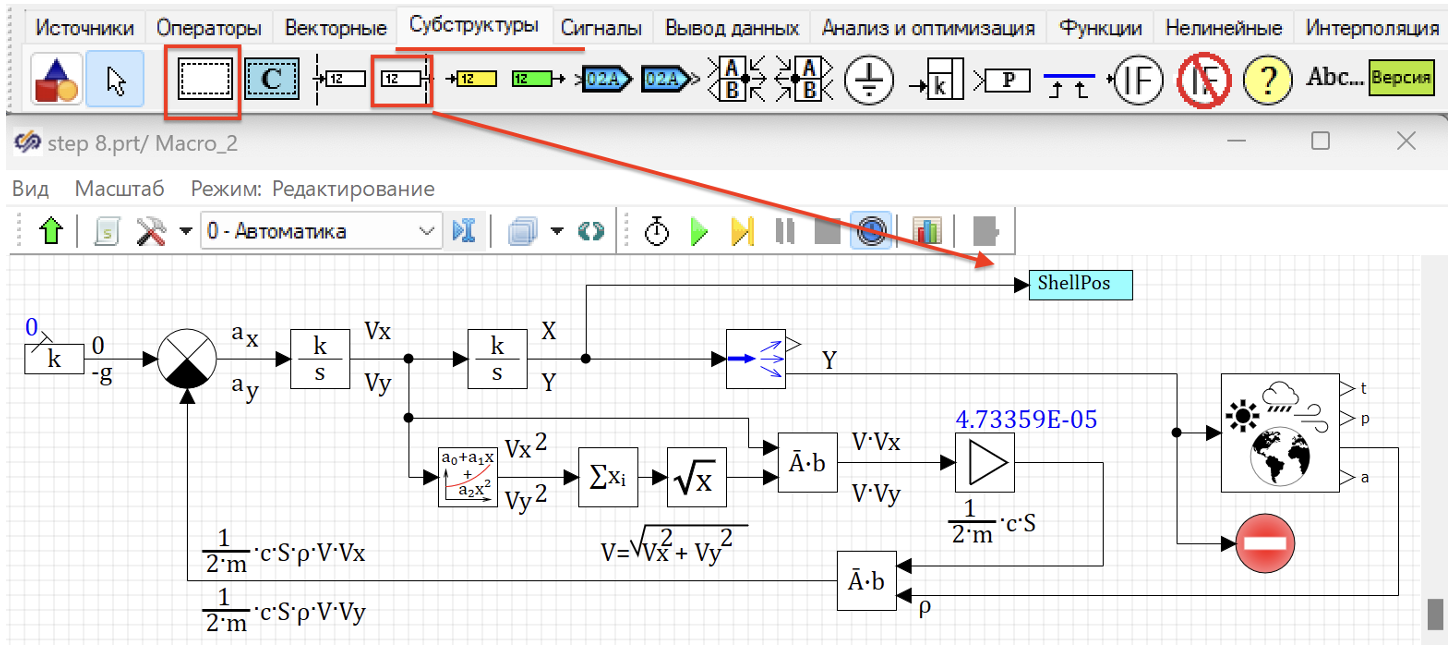Pause the simulation
1452x648 pixels.
pyautogui.click(x=785, y=232)
